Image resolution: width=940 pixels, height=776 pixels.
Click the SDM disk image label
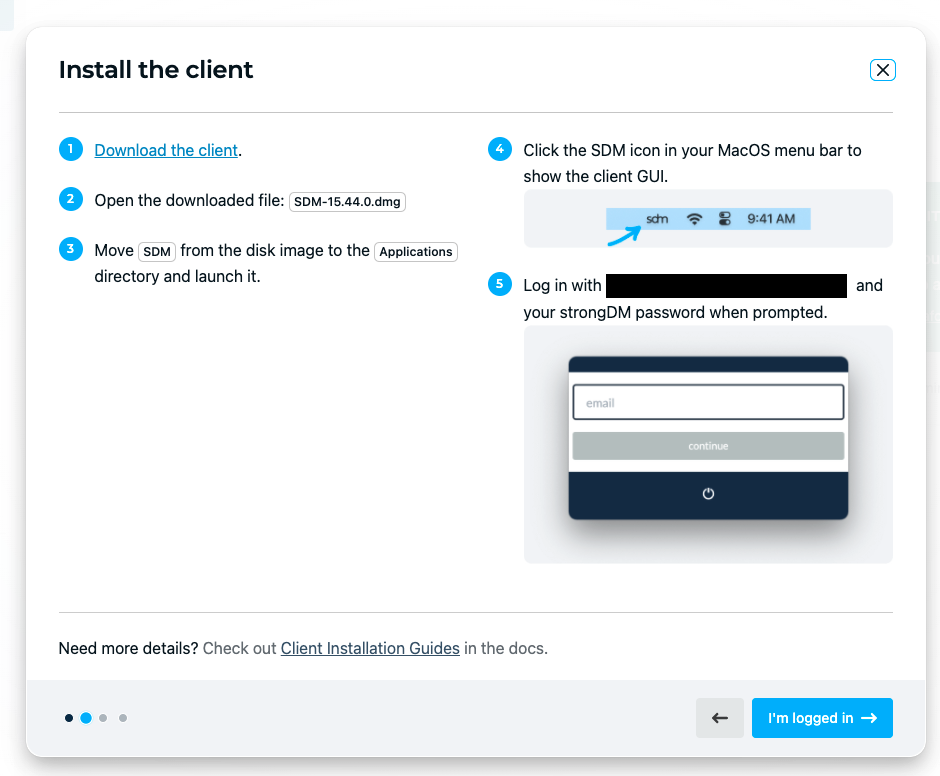(156, 251)
